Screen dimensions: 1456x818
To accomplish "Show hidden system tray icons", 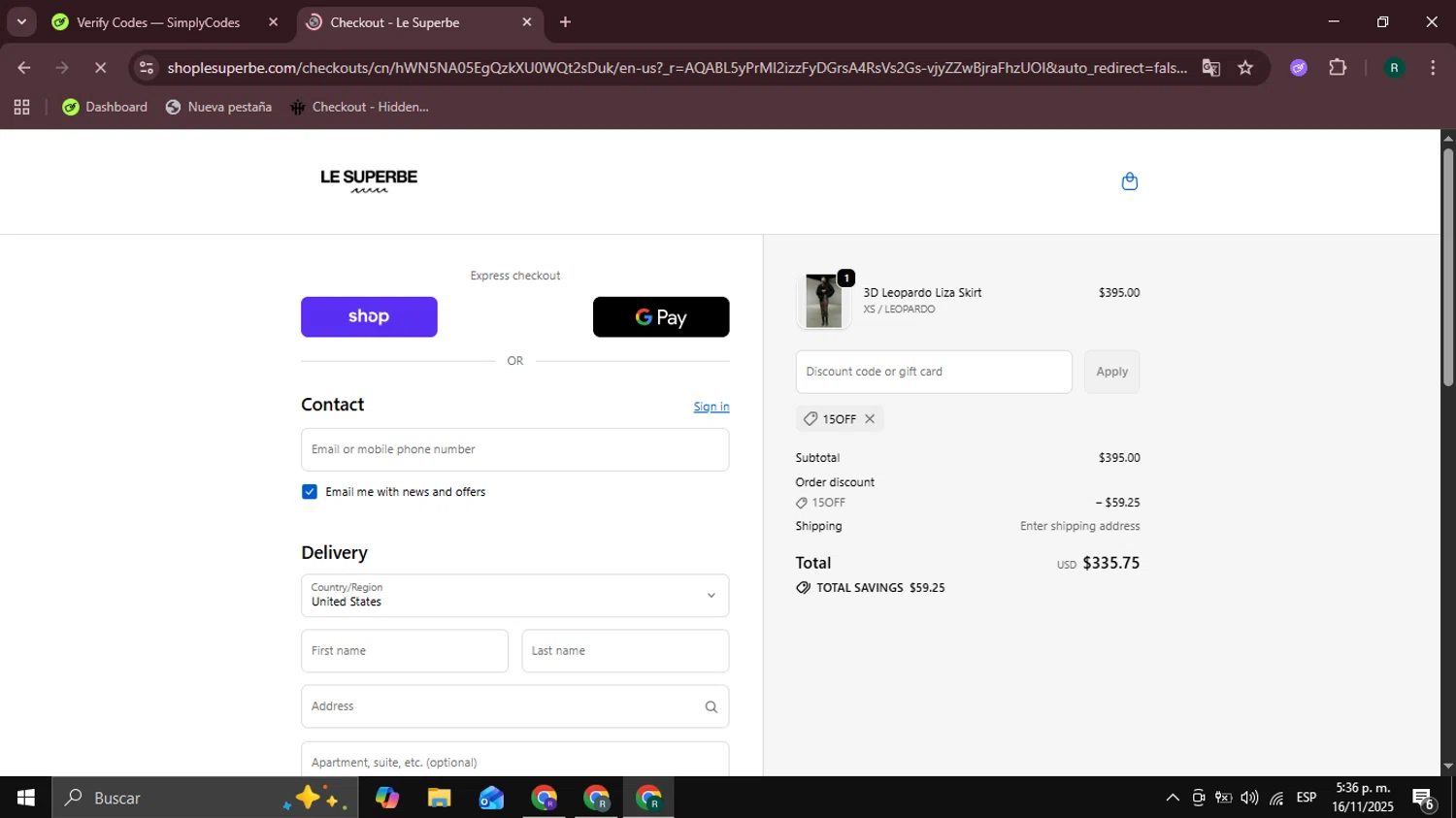I will (1173, 798).
